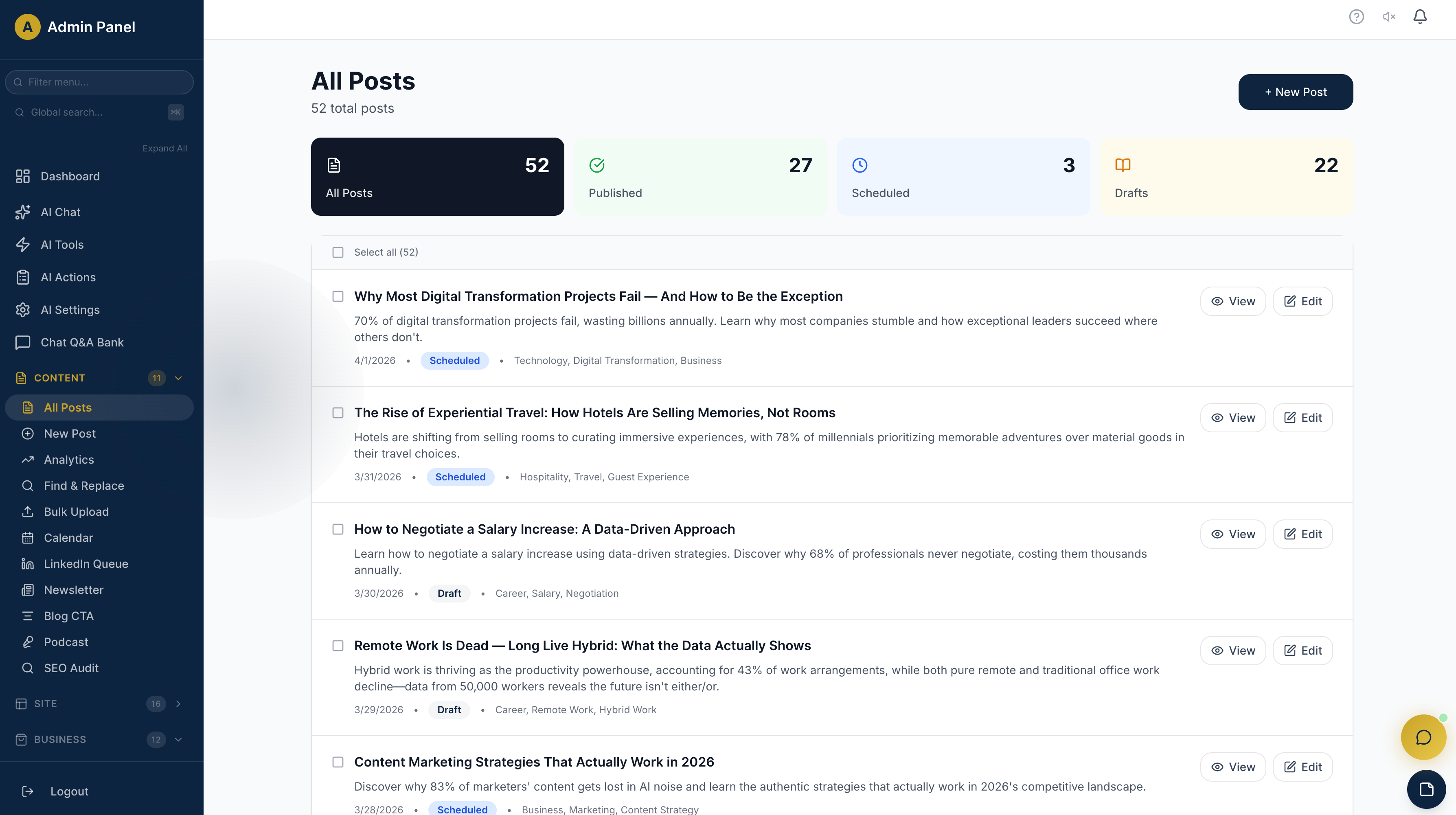Click Expand All link
The image size is (1456, 815).
tap(164, 148)
